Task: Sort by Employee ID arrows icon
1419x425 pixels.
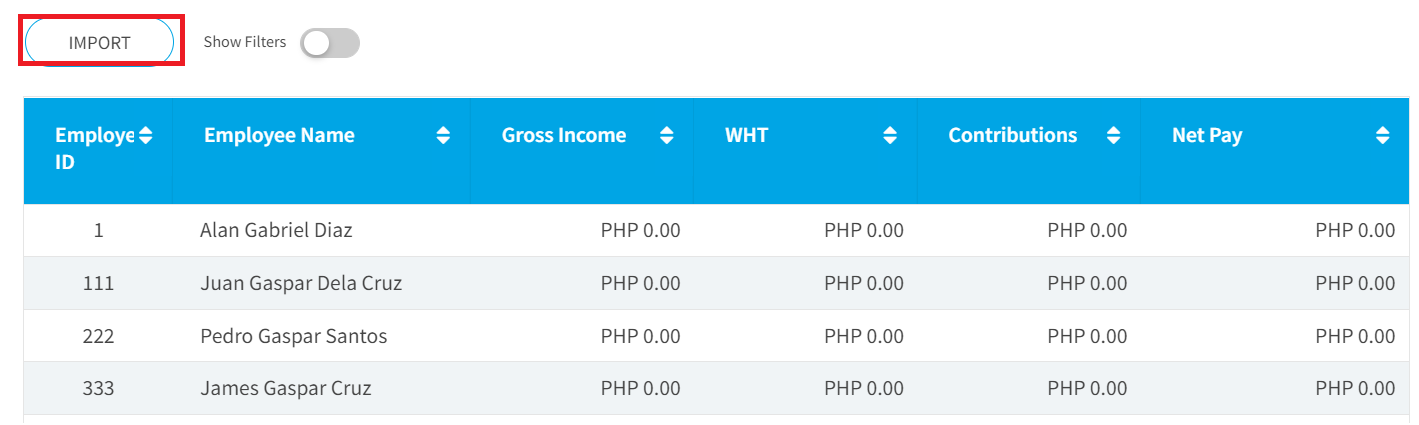Action: click(146, 135)
